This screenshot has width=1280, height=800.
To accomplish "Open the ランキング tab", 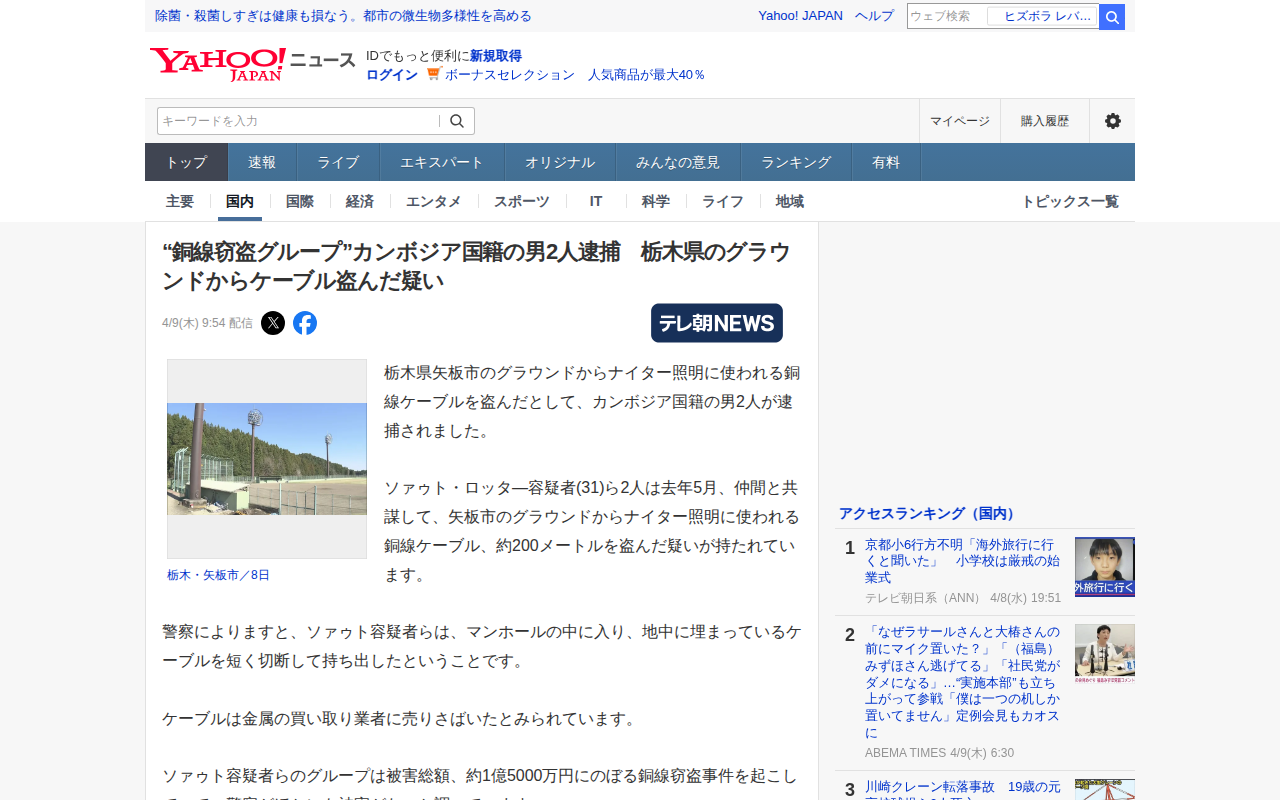I will [x=796, y=162].
